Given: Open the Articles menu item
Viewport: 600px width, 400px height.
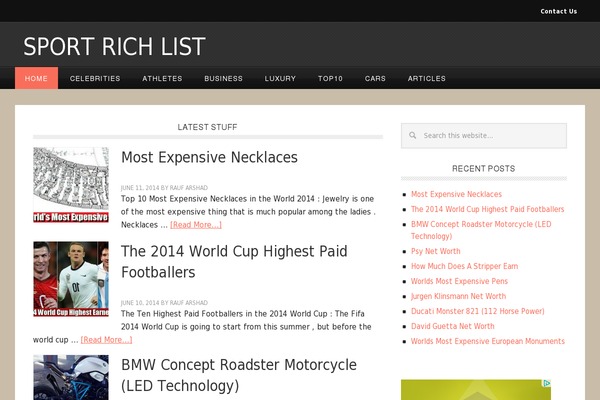Looking at the screenshot, I should click(x=426, y=78).
